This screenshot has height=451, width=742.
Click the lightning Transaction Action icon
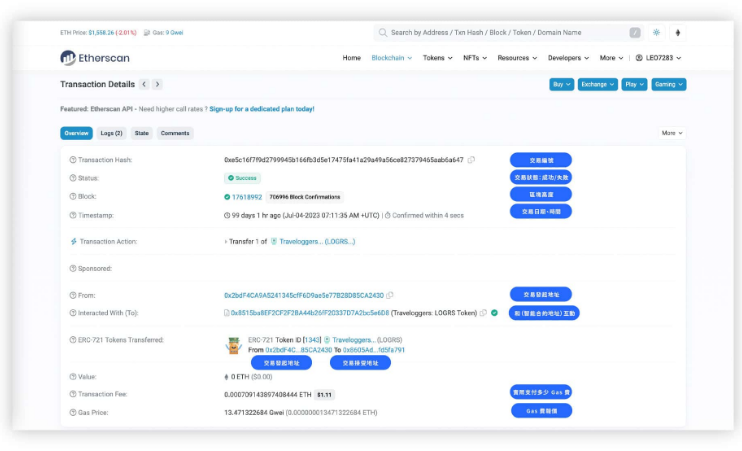pos(73,241)
